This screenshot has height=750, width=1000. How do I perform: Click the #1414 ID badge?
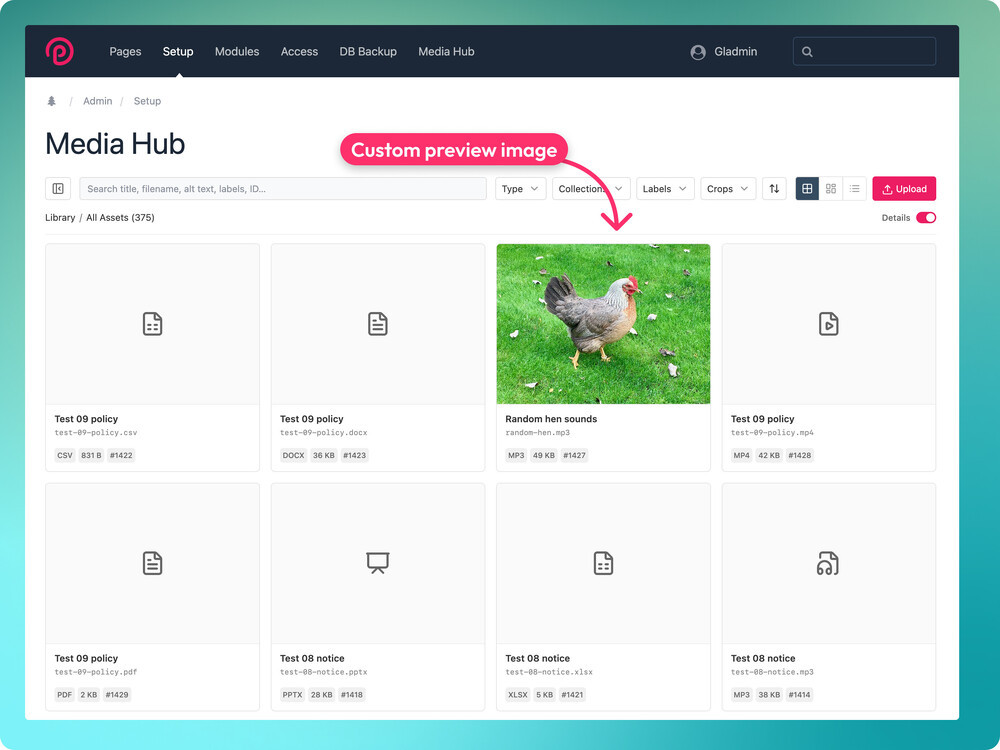pos(799,695)
